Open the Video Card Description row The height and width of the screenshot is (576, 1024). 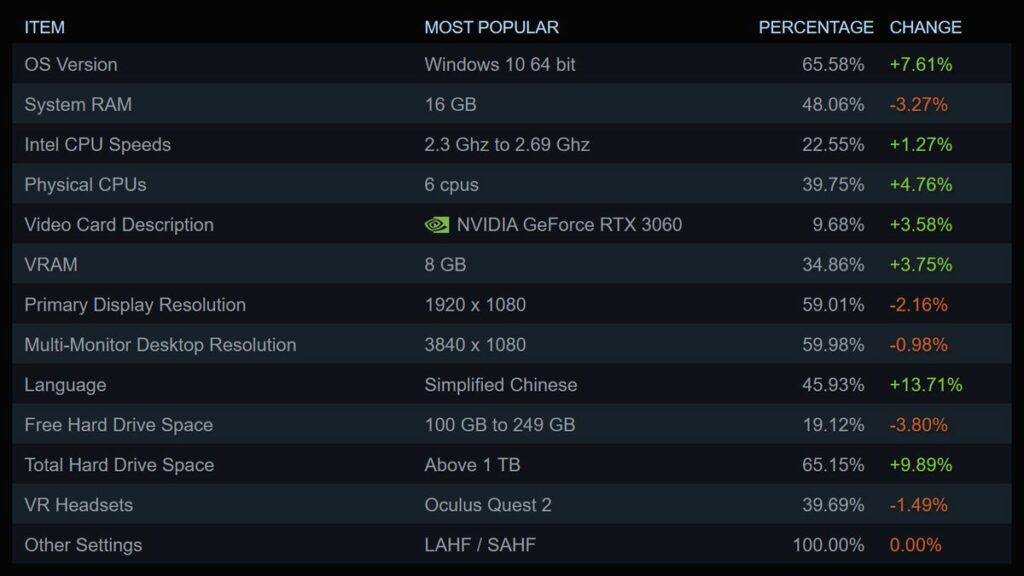click(x=119, y=225)
